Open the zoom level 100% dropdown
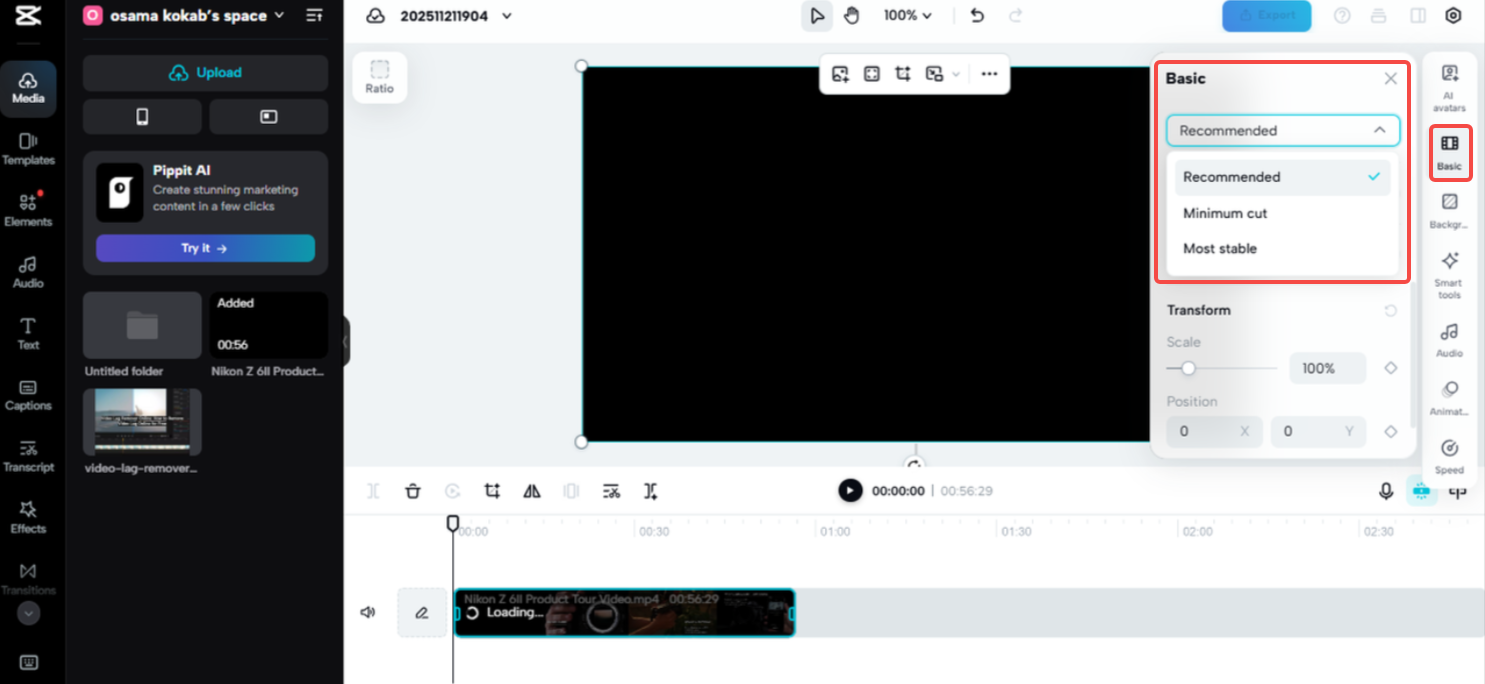Image resolution: width=1485 pixels, height=684 pixels. click(908, 16)
